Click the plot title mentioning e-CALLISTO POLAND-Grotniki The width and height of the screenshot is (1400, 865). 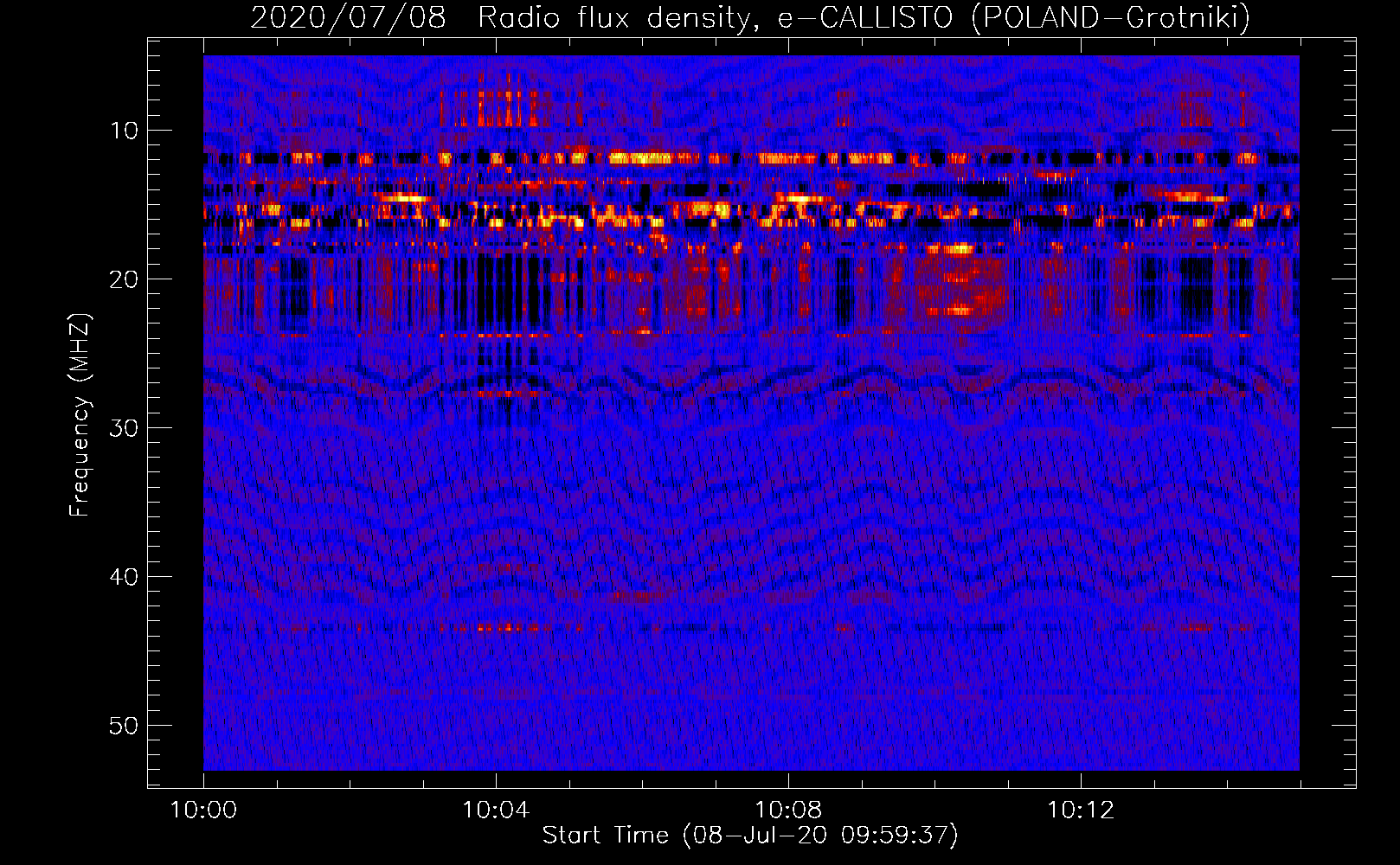tap(750, 17)
